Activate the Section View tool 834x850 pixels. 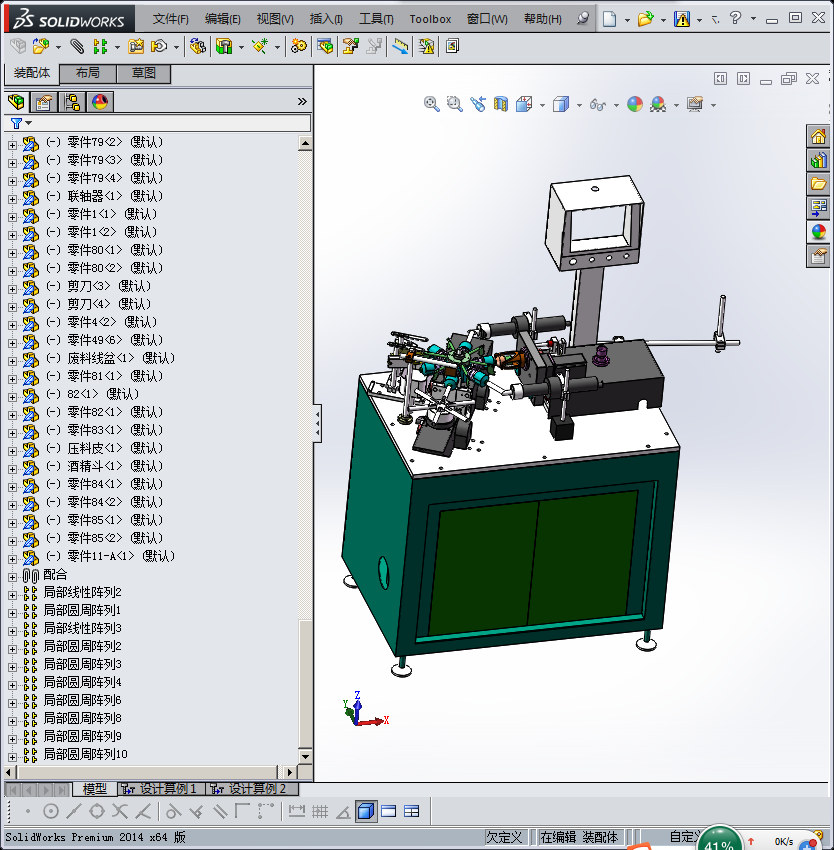(501, 104)
